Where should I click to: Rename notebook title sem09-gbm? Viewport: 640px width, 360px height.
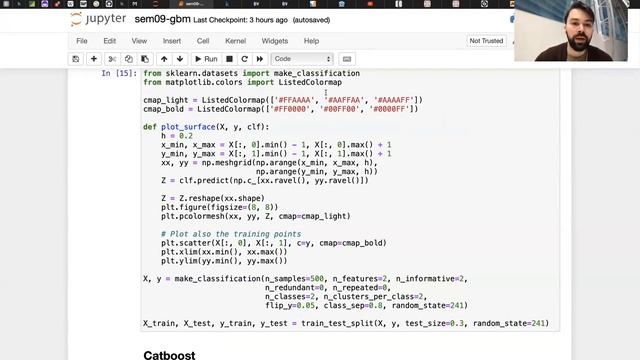[162, 19]
